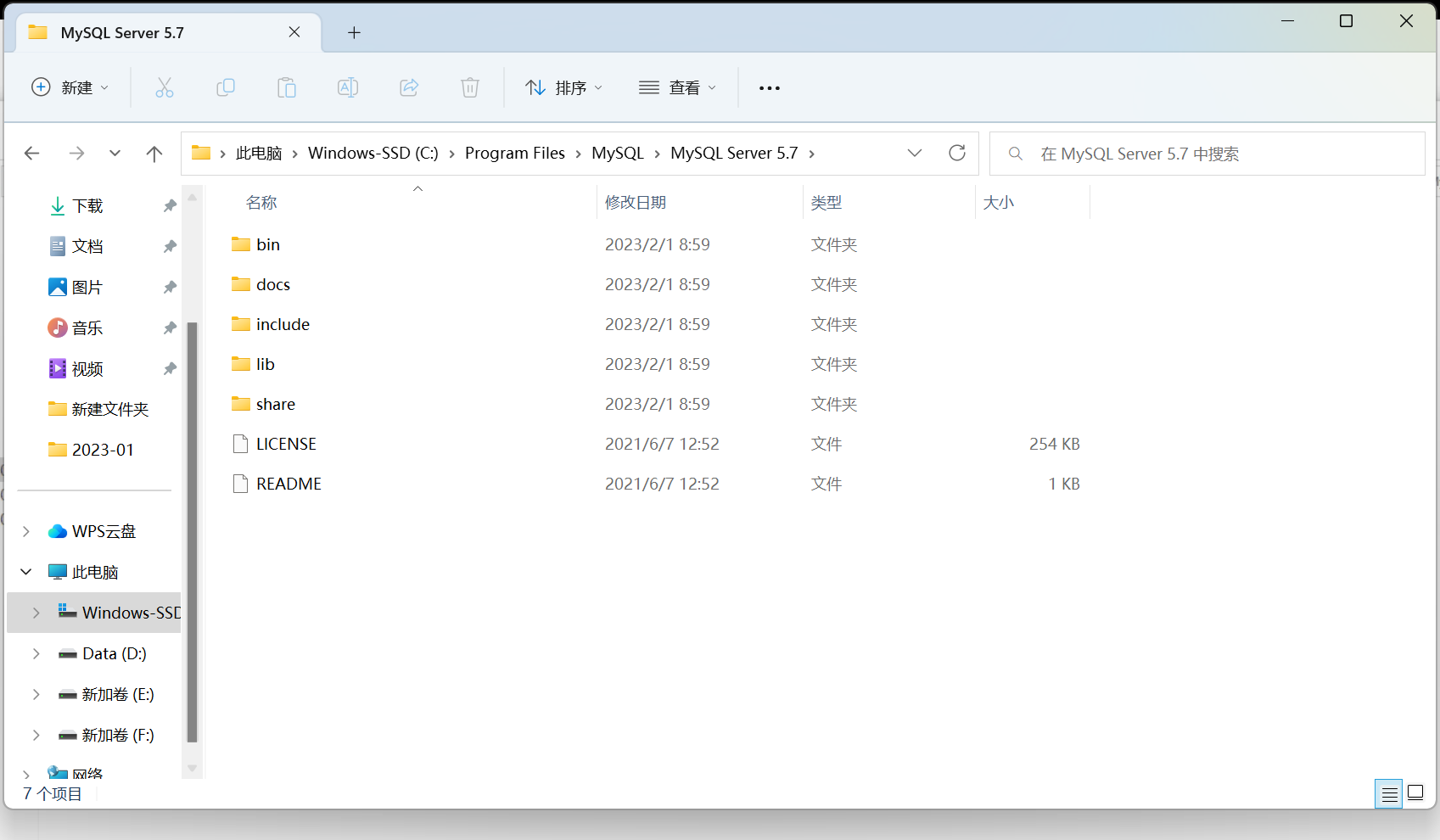The image size is (1440, 840).
Task: Switch to details view icon in status bar
Action: coord(1389,794)
